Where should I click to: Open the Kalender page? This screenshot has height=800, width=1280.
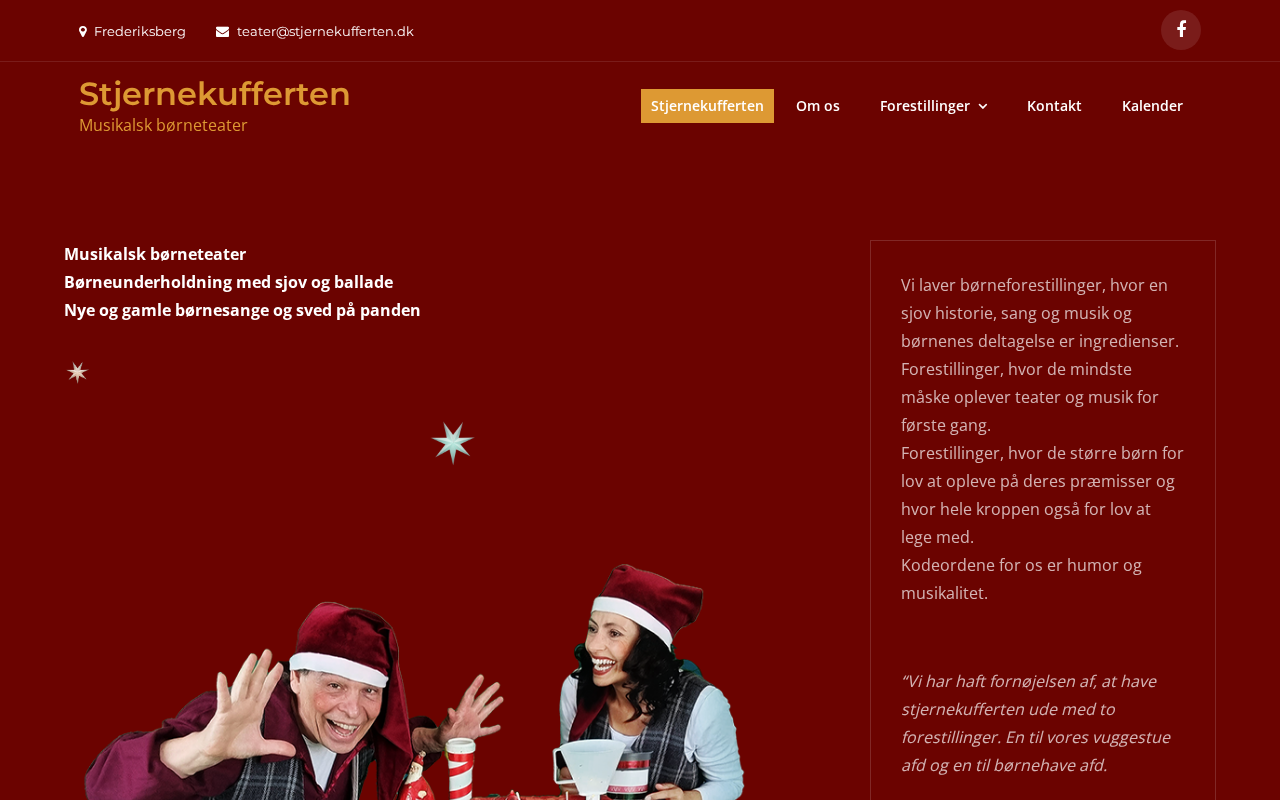tap(1152, 106)
